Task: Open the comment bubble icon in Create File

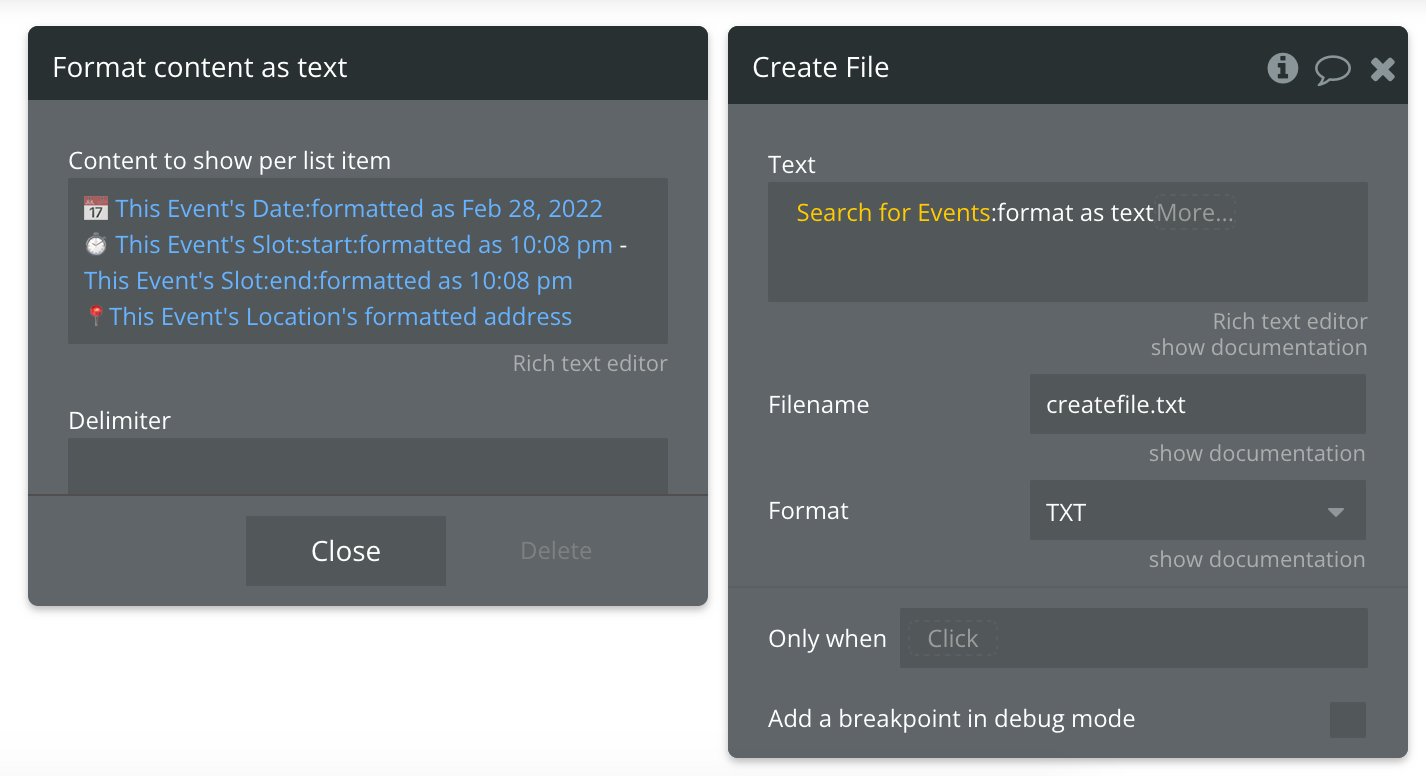Action: pyautogui.click(x=1332, y=69)
